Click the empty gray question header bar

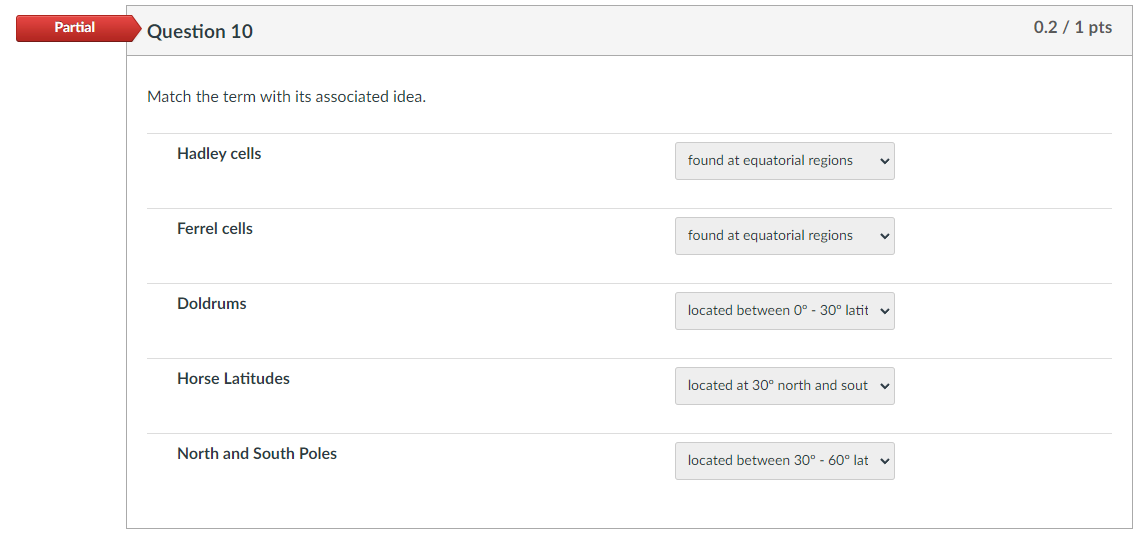coord(640,31)
